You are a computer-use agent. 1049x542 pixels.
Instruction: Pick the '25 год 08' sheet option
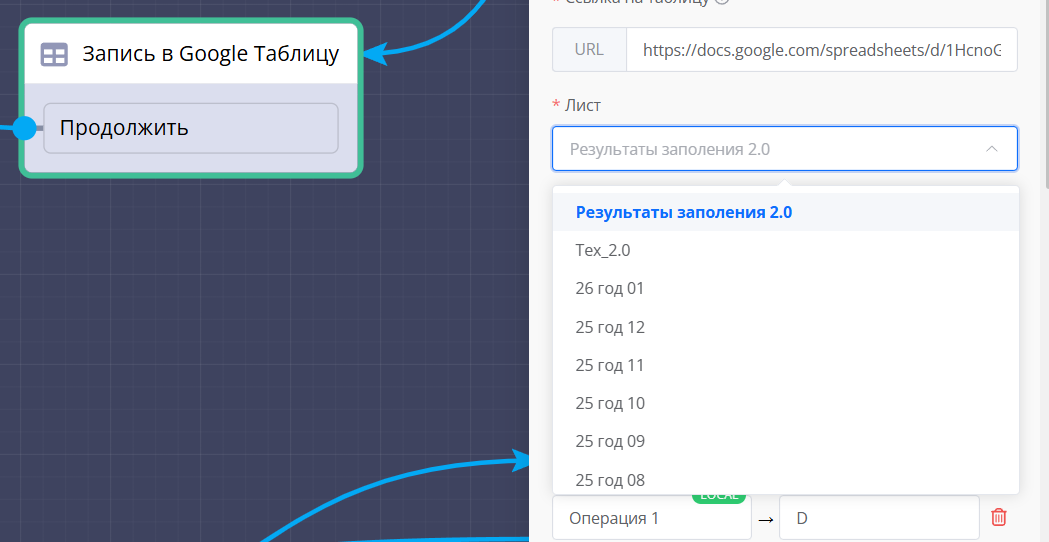click(610, 479)
